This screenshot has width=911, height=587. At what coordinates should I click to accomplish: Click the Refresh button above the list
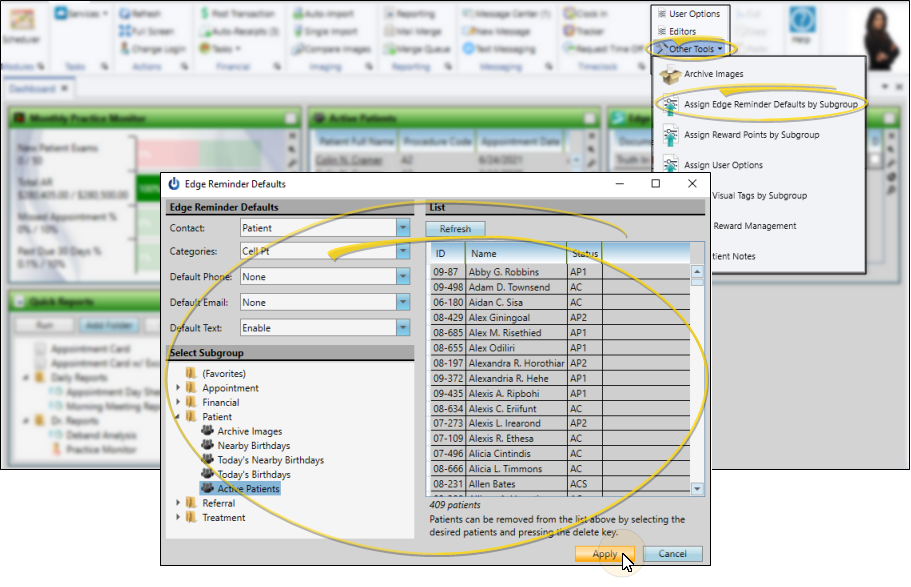(455, 229)
